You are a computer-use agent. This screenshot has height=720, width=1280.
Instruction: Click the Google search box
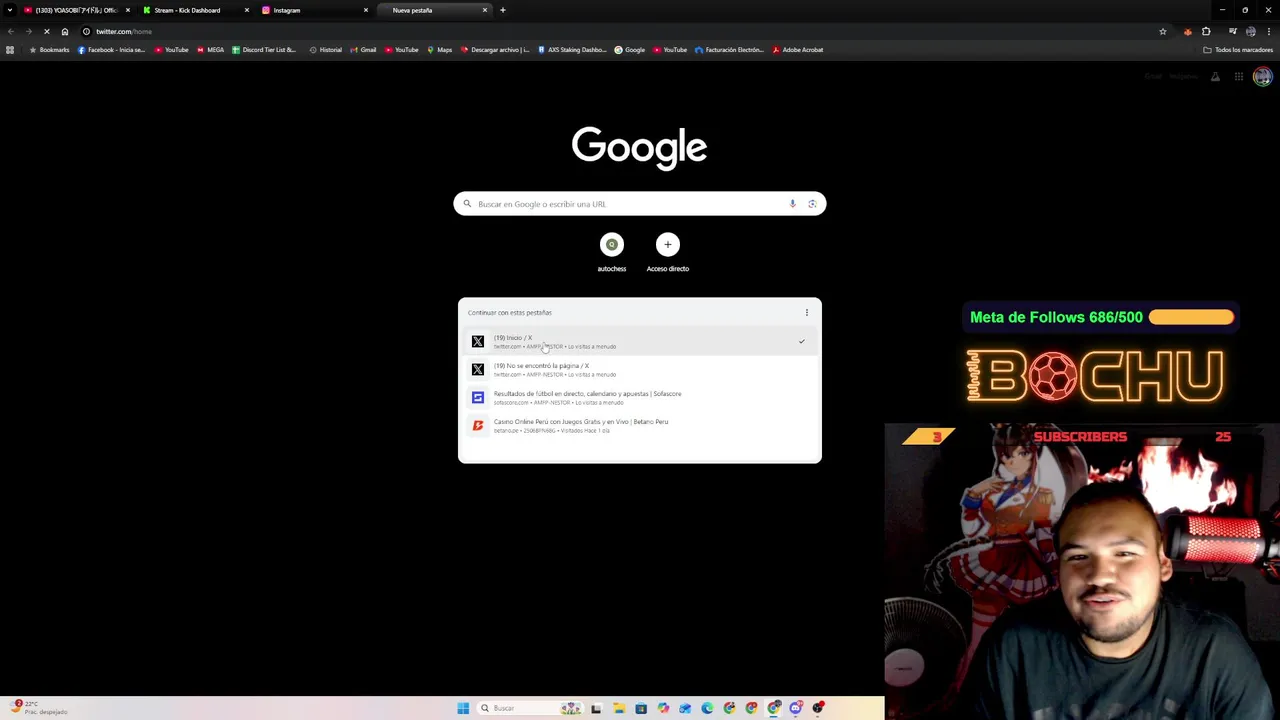[x=639, y=204]
